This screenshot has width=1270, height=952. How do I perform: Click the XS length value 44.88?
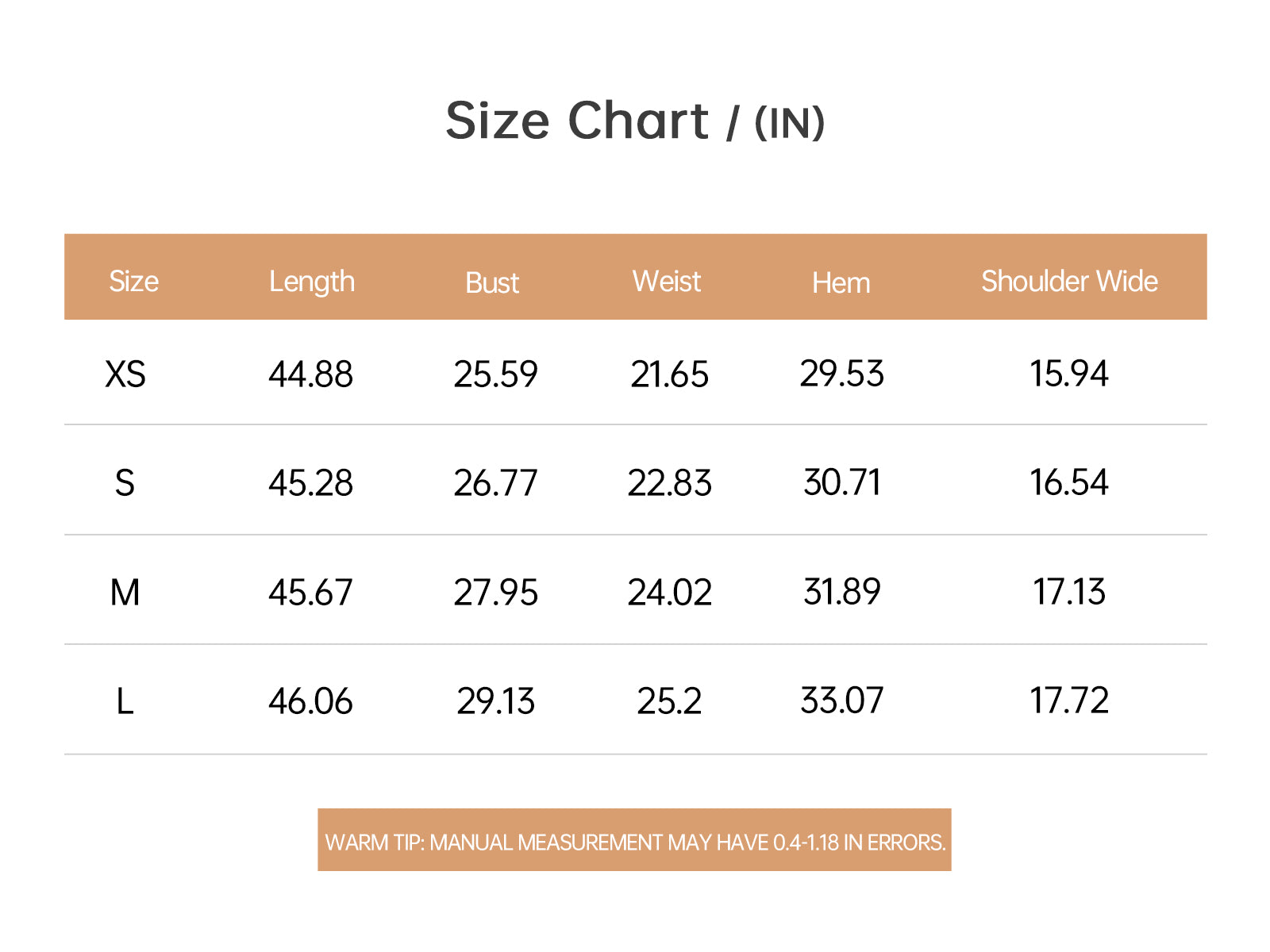click(310, 374)
